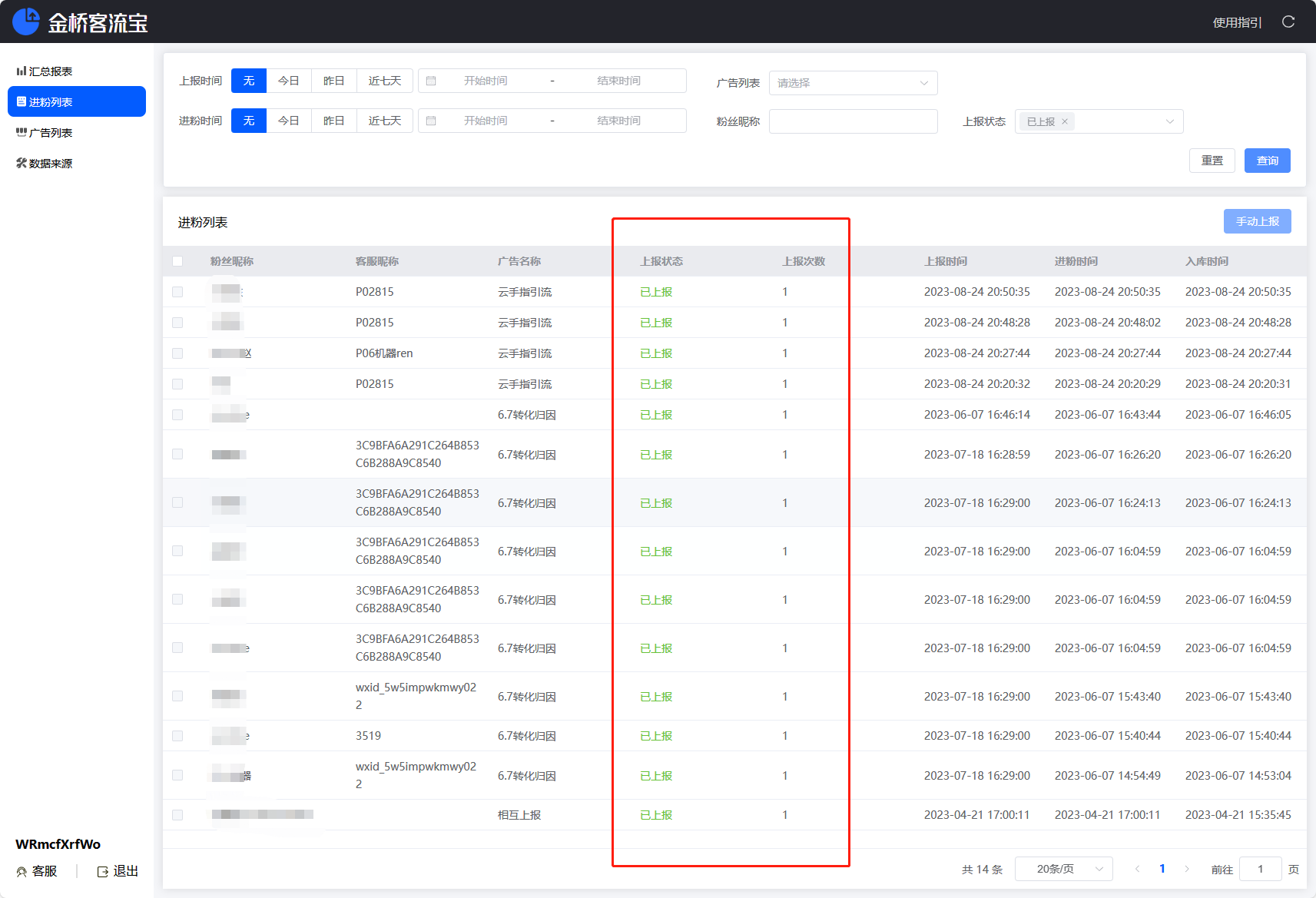
Task: Click the refresh icon in top bar
Action: 1288,22
